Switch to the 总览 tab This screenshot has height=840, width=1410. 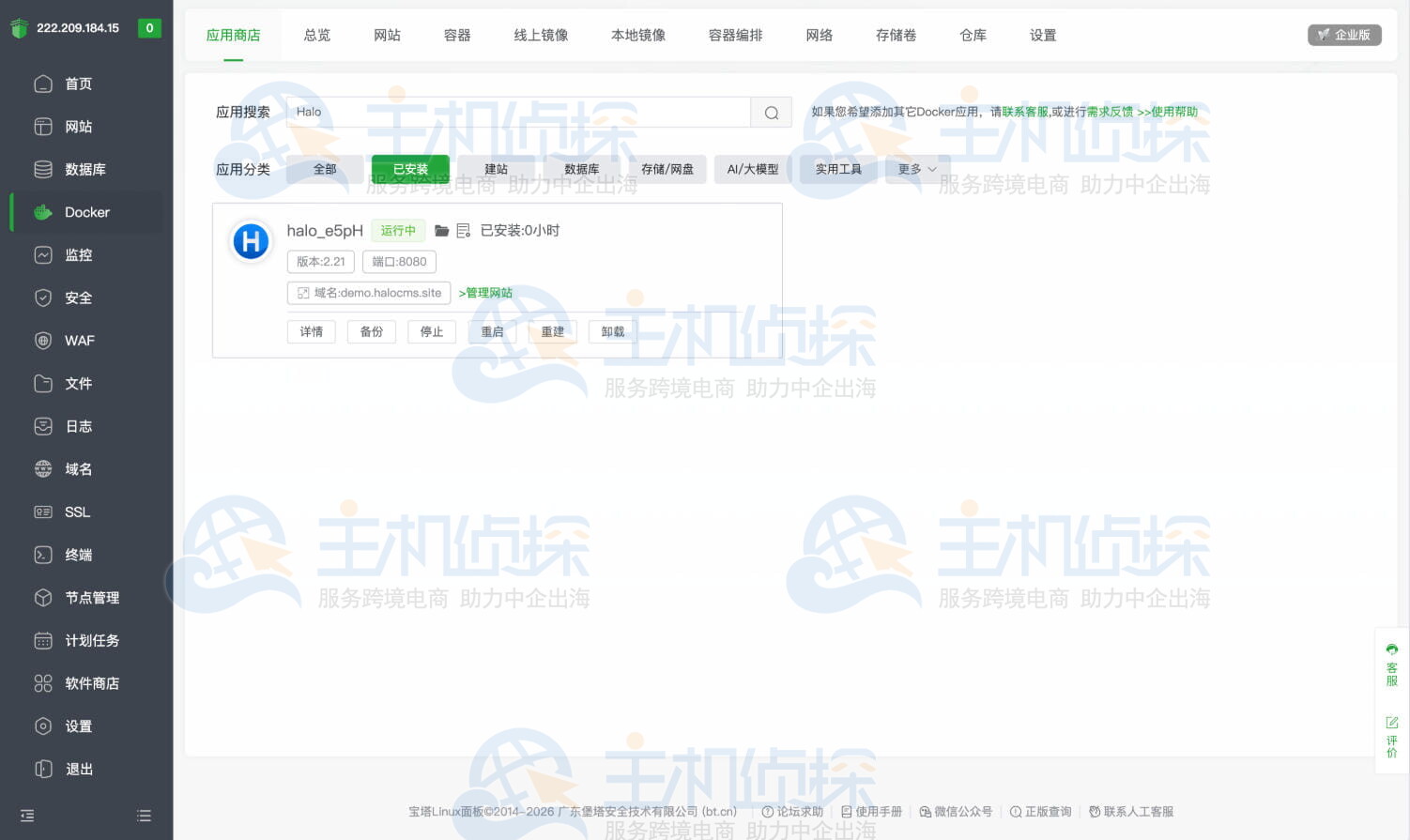pyautogui.click(x=317, y=35)
